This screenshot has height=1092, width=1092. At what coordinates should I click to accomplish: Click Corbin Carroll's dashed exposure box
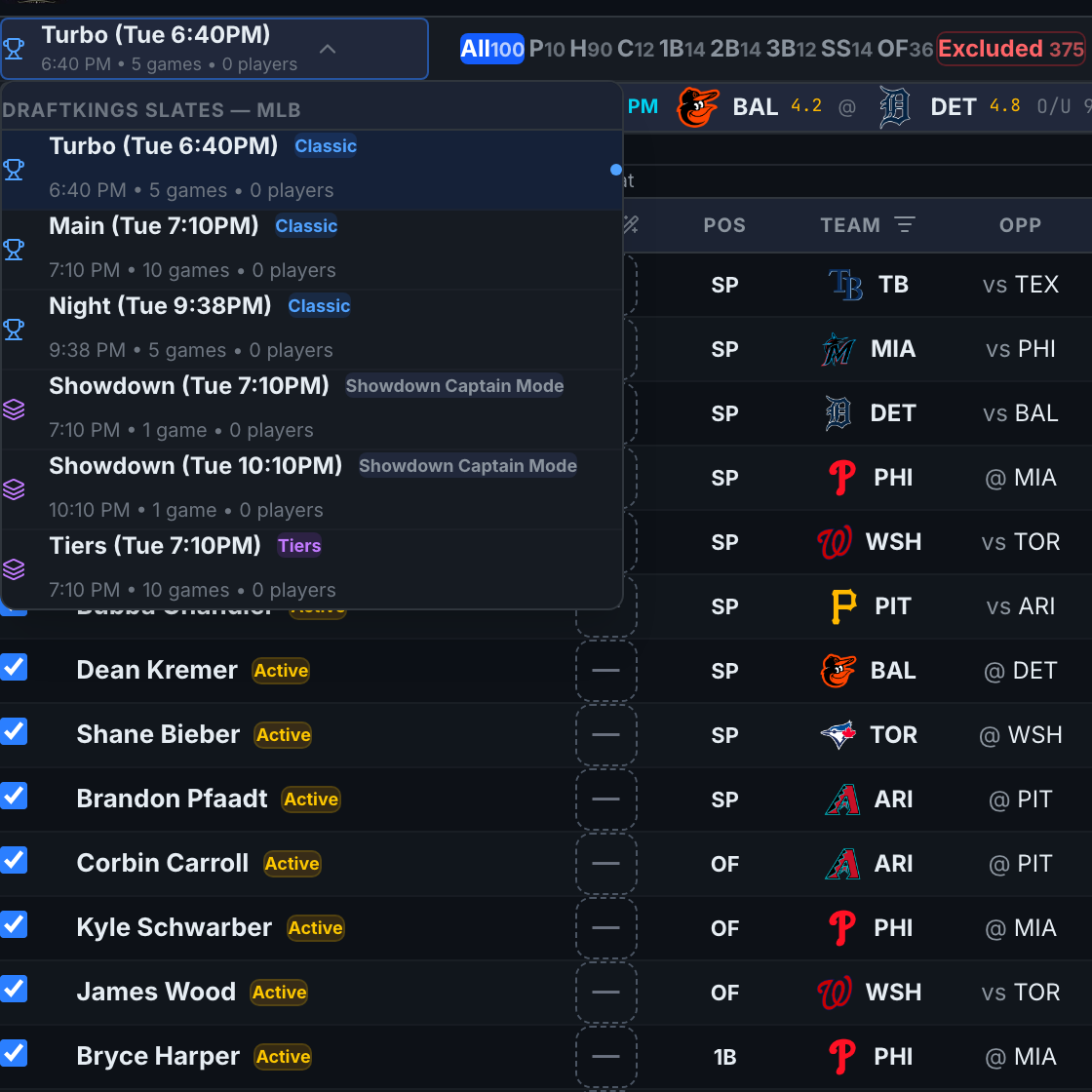tap(605, 864)
